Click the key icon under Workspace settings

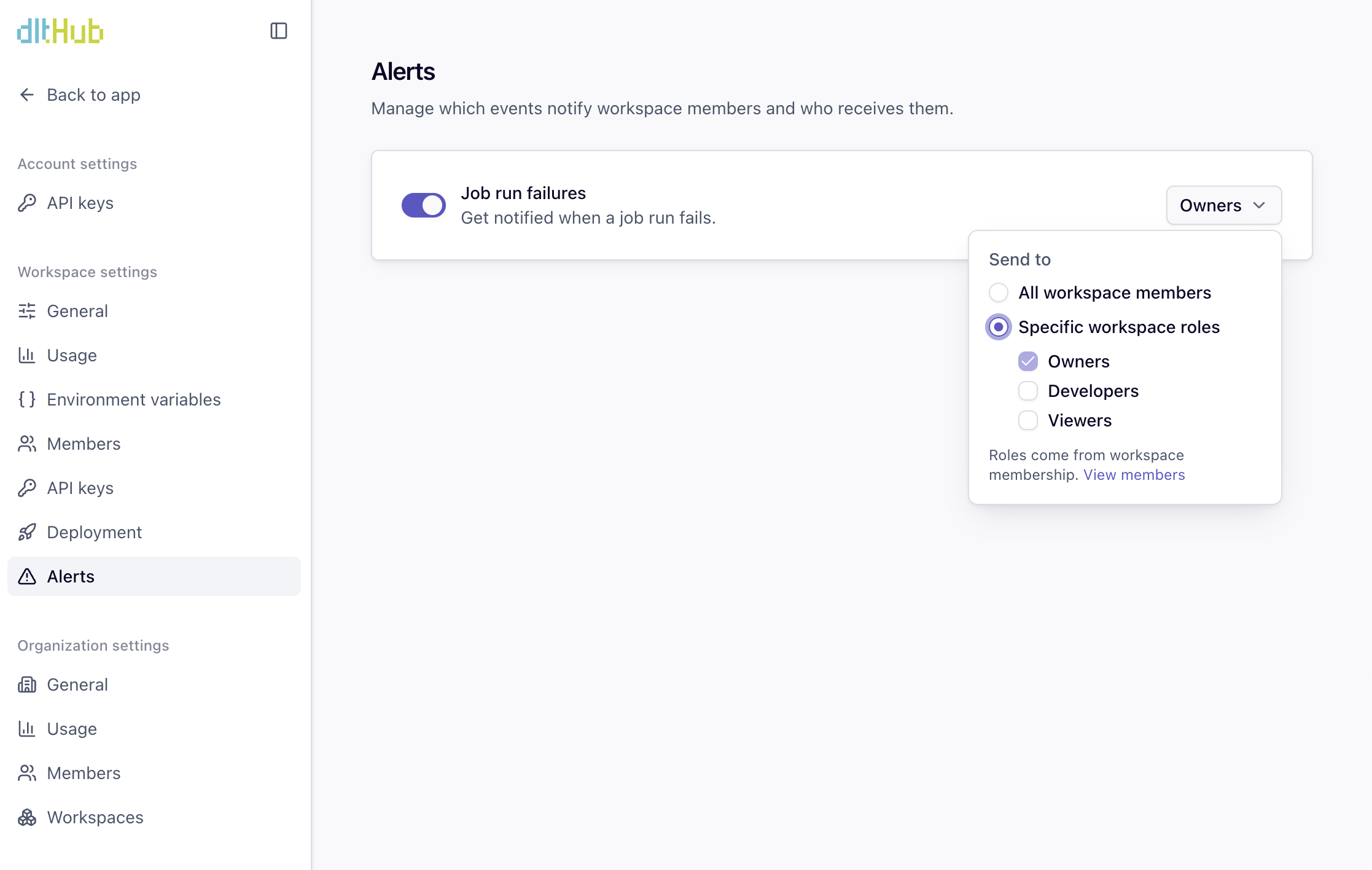[27, 488]
